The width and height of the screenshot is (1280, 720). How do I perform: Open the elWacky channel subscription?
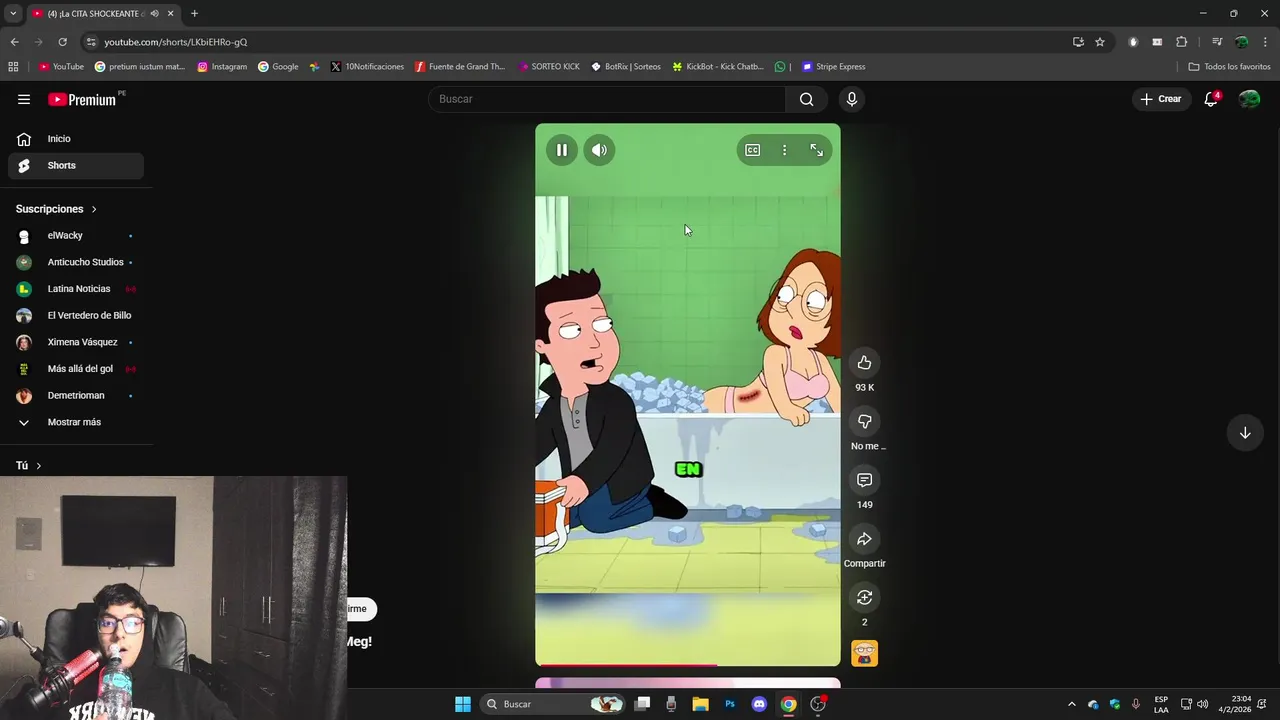[x=76, y=236]
